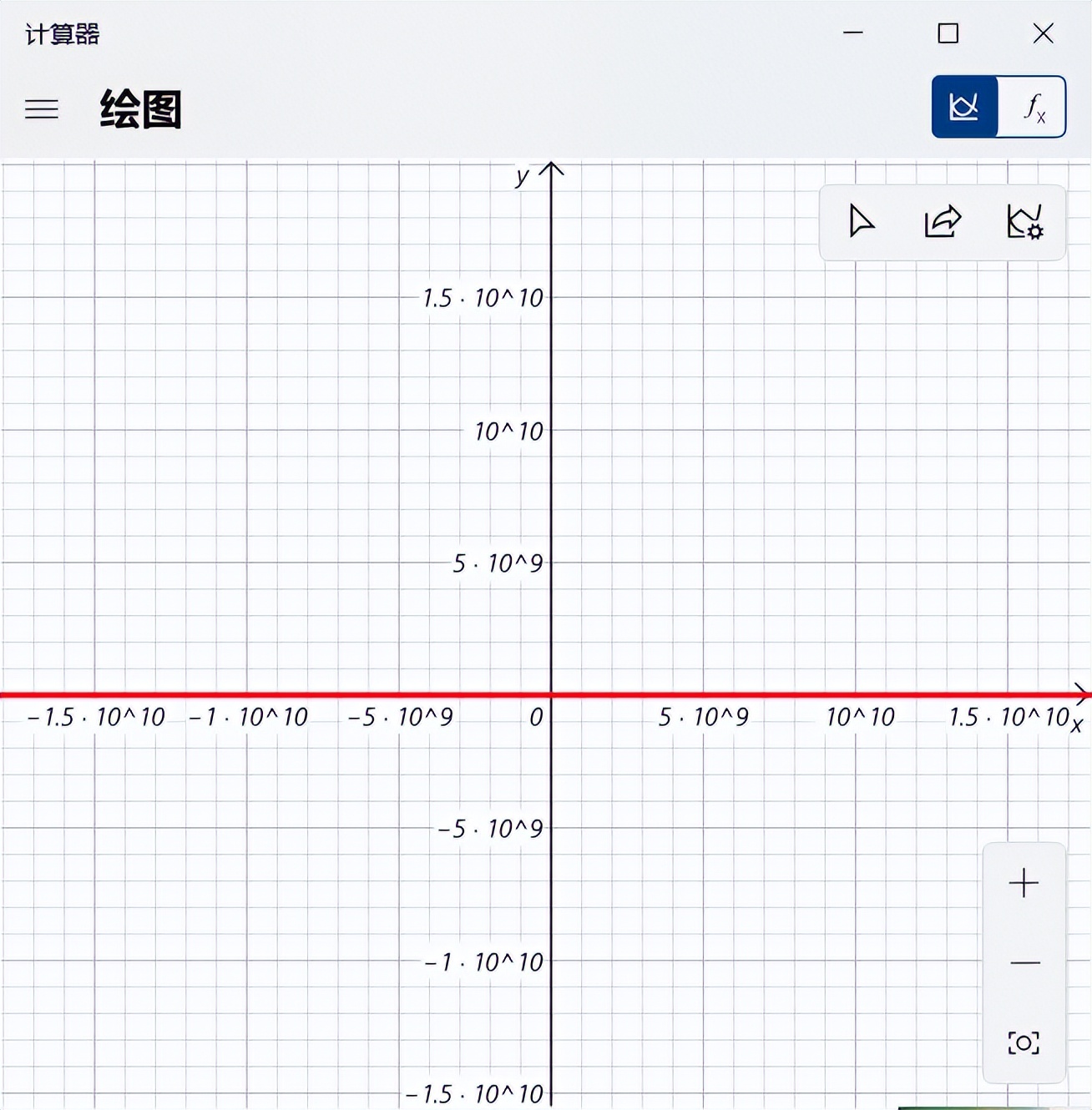Viewport: 1092px width, 1110px height.
Task: Click the share graph icon
Action: coord(943,222)
